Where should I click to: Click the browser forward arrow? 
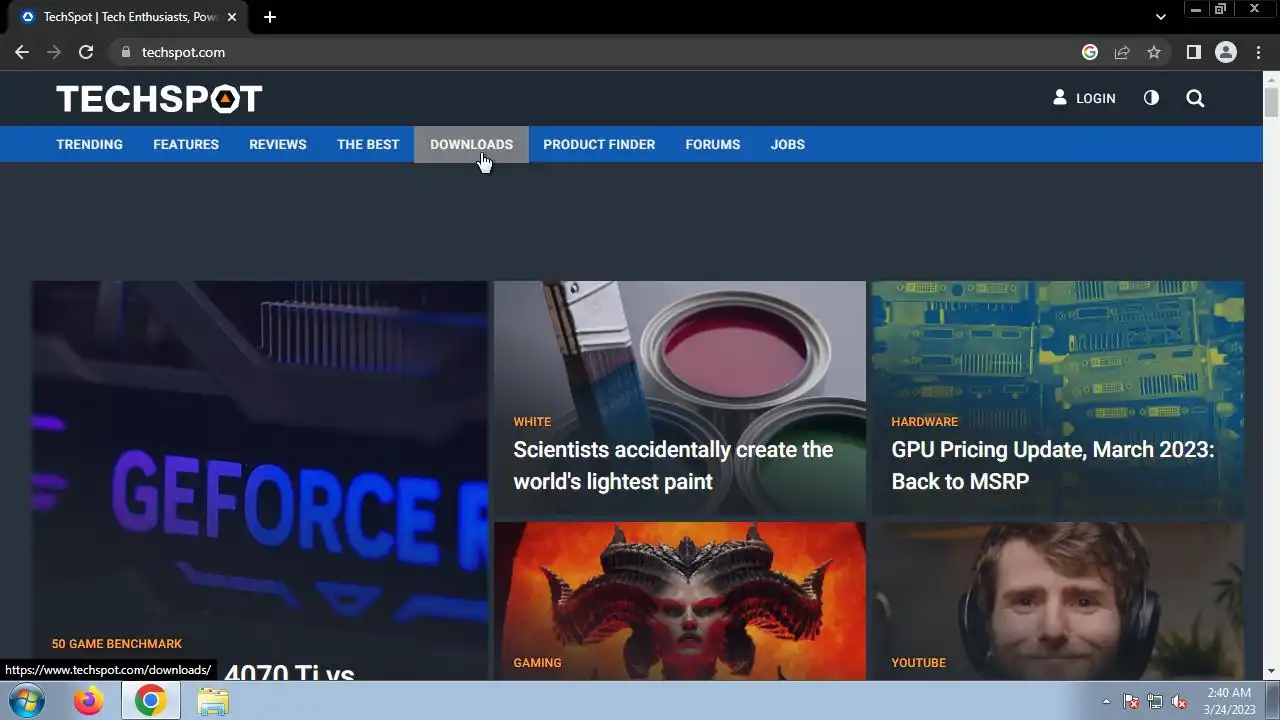[x=54, y=52]
